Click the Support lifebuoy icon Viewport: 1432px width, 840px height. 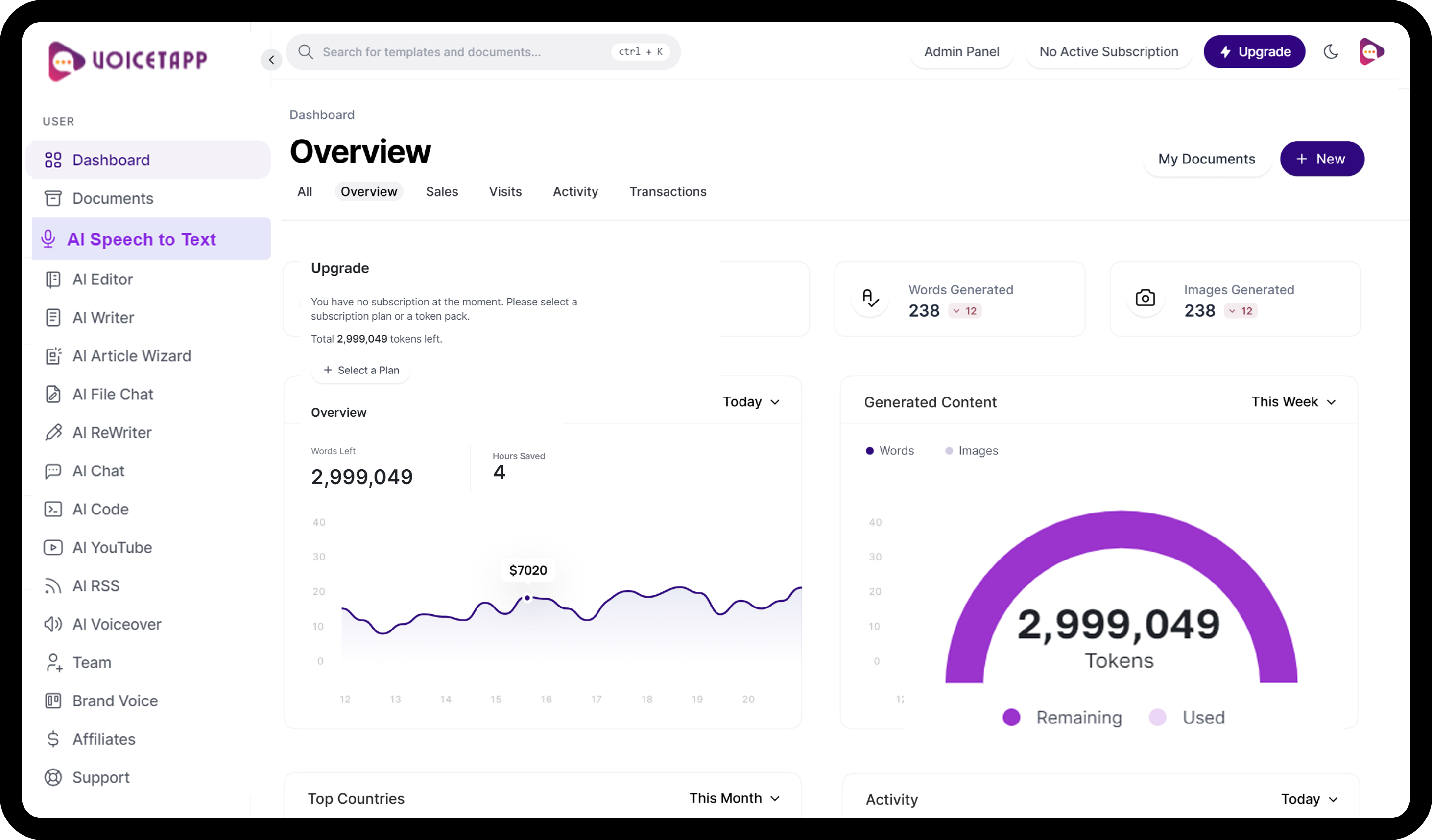click(x=53, y=777)
